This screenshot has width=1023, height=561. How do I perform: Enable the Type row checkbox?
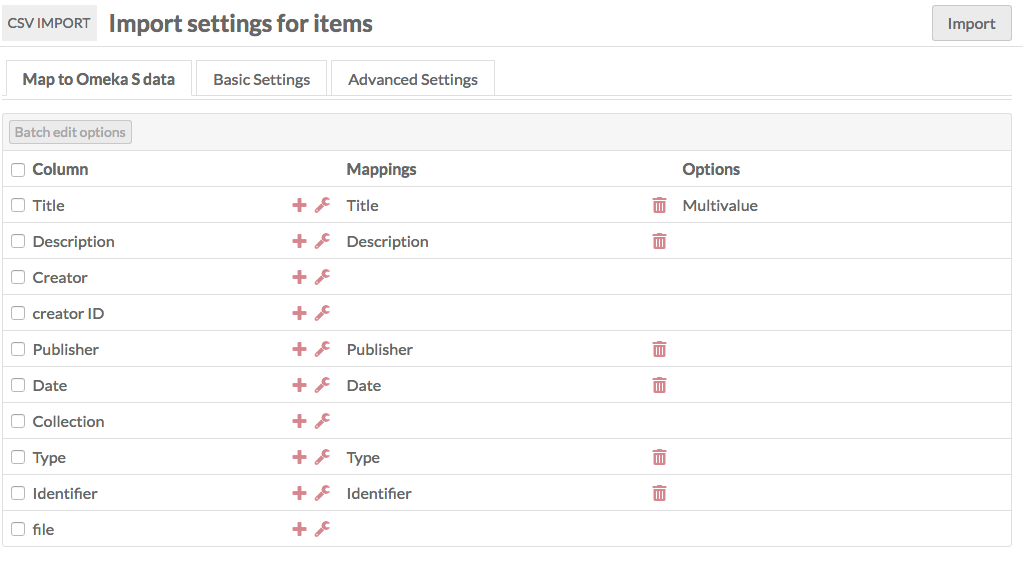pos(18,457)
